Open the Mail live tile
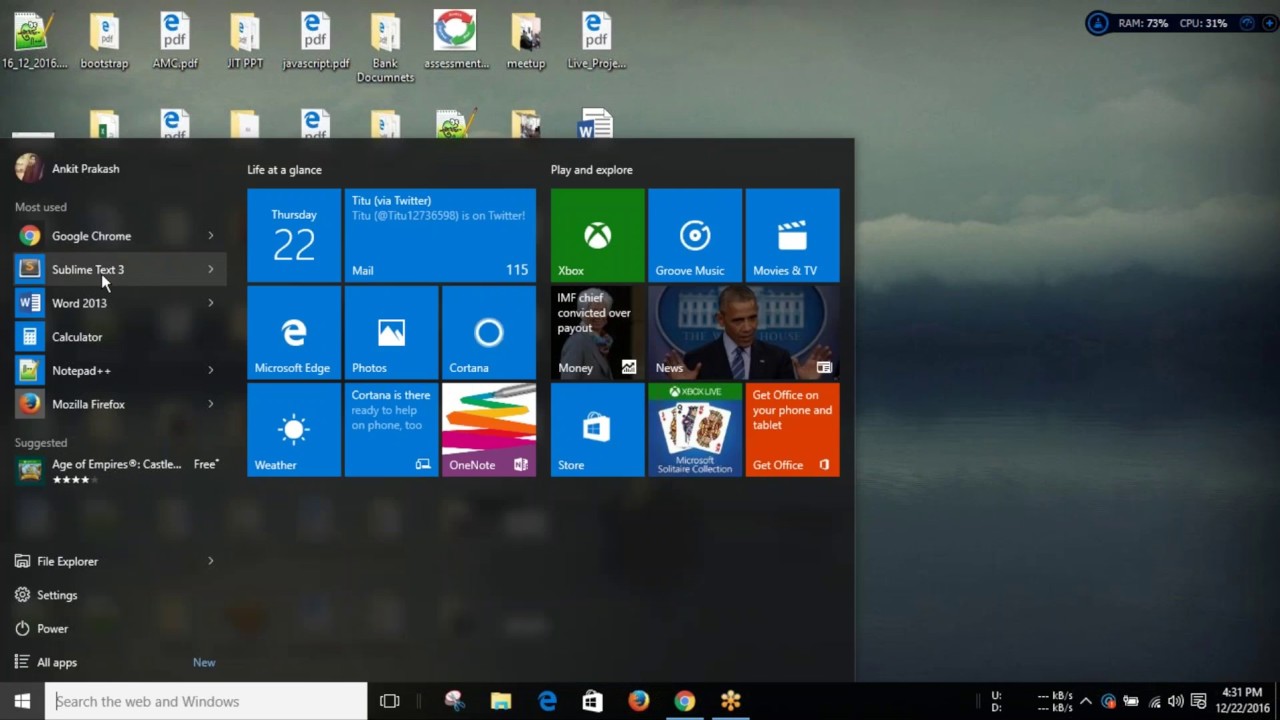Viewport: 1280px width, 720px height. [440, 235]
